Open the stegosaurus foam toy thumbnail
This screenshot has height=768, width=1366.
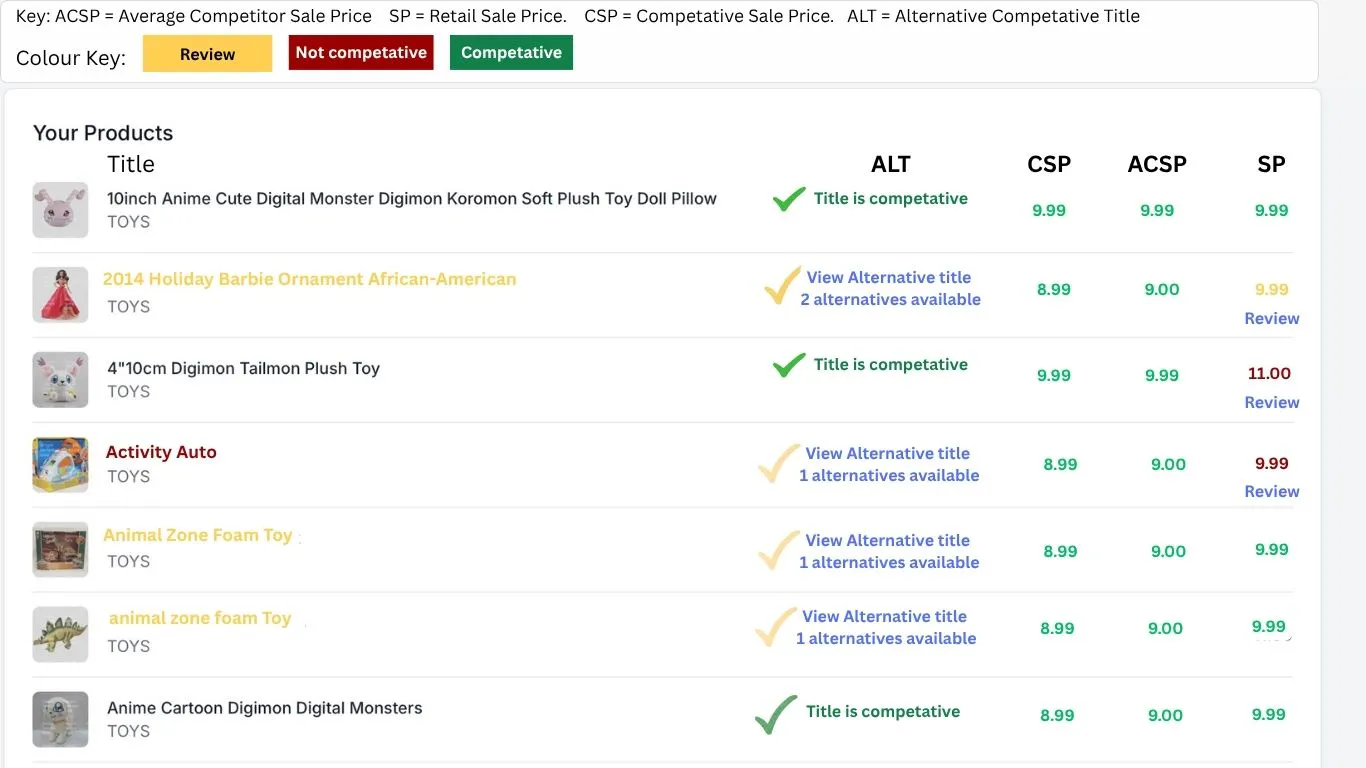click(x=60, y=634)
